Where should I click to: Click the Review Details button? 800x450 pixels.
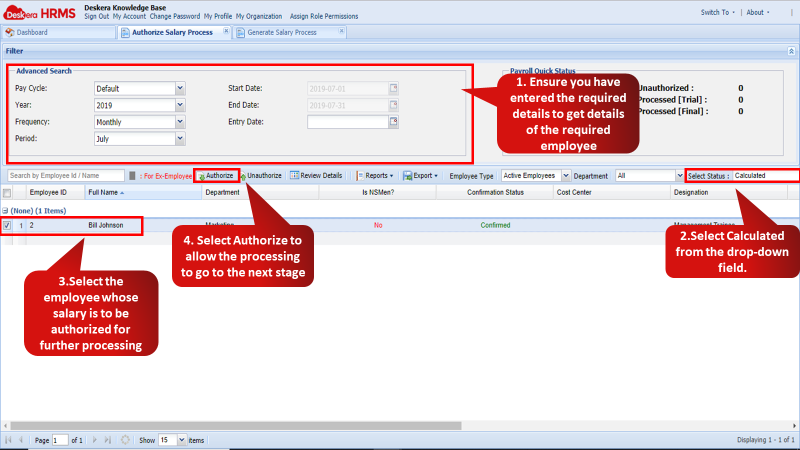click(x=316, y=176)
